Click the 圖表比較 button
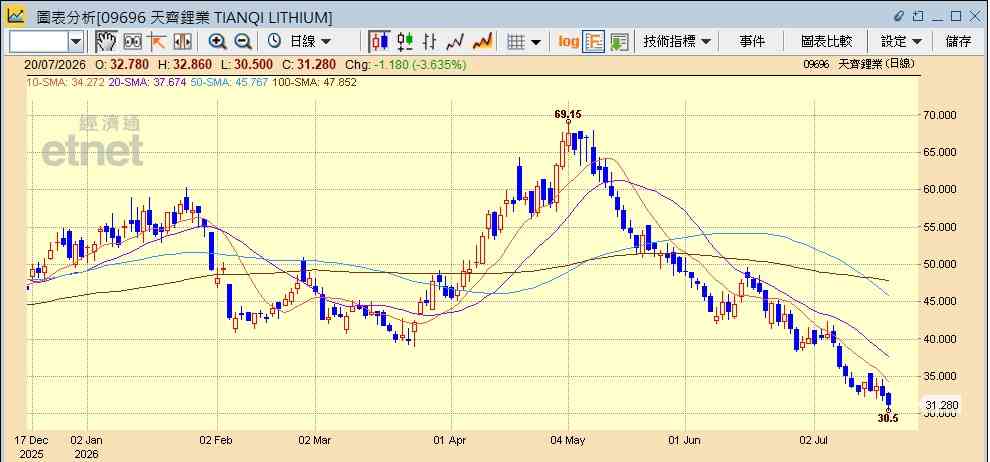Screen dimensions: 990x462 coord(826,42)
